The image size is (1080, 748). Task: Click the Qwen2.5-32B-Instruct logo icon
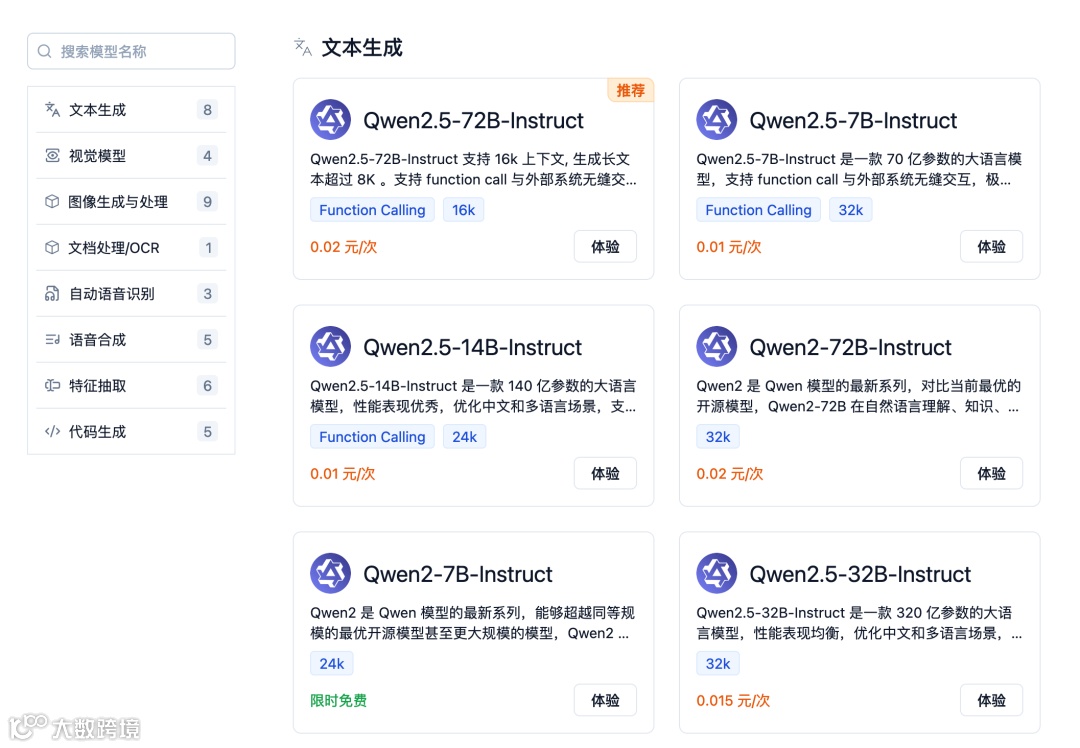point(717,573)
